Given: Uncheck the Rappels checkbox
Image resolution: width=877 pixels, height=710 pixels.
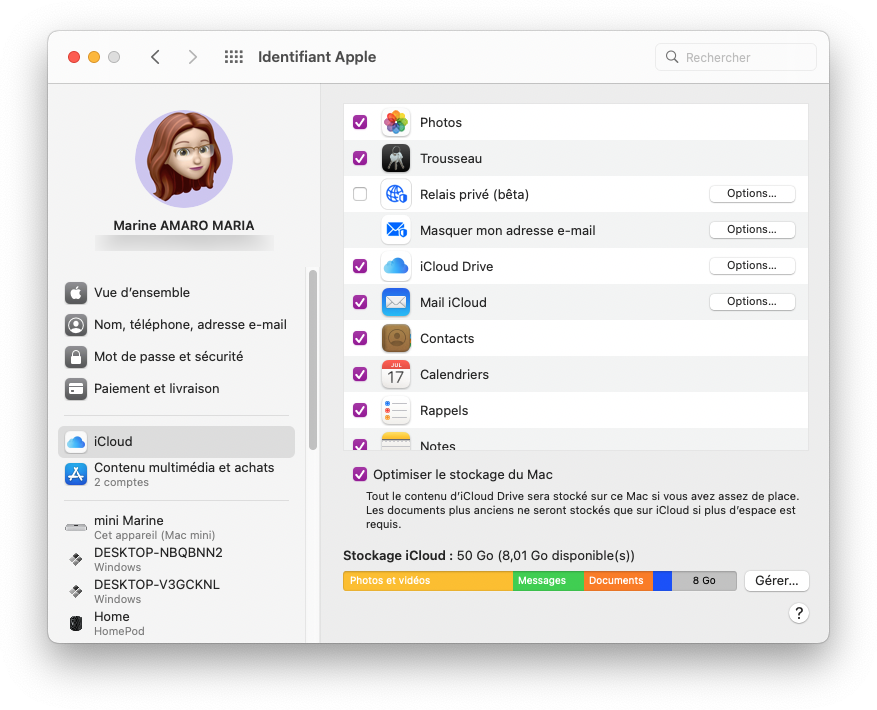Looking at the screenshot, I should point(360,410).
